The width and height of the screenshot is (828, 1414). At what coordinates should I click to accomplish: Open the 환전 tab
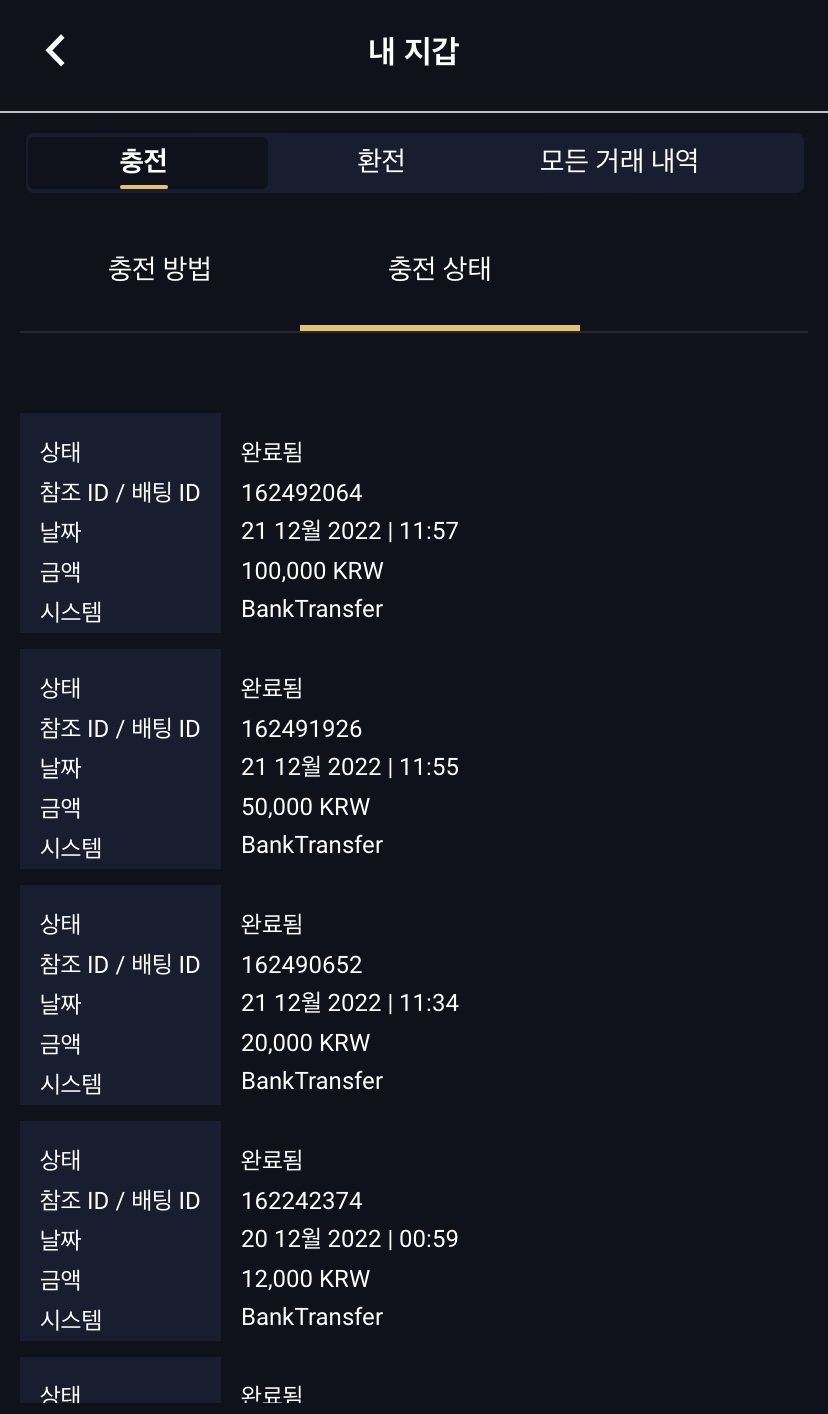381,162
